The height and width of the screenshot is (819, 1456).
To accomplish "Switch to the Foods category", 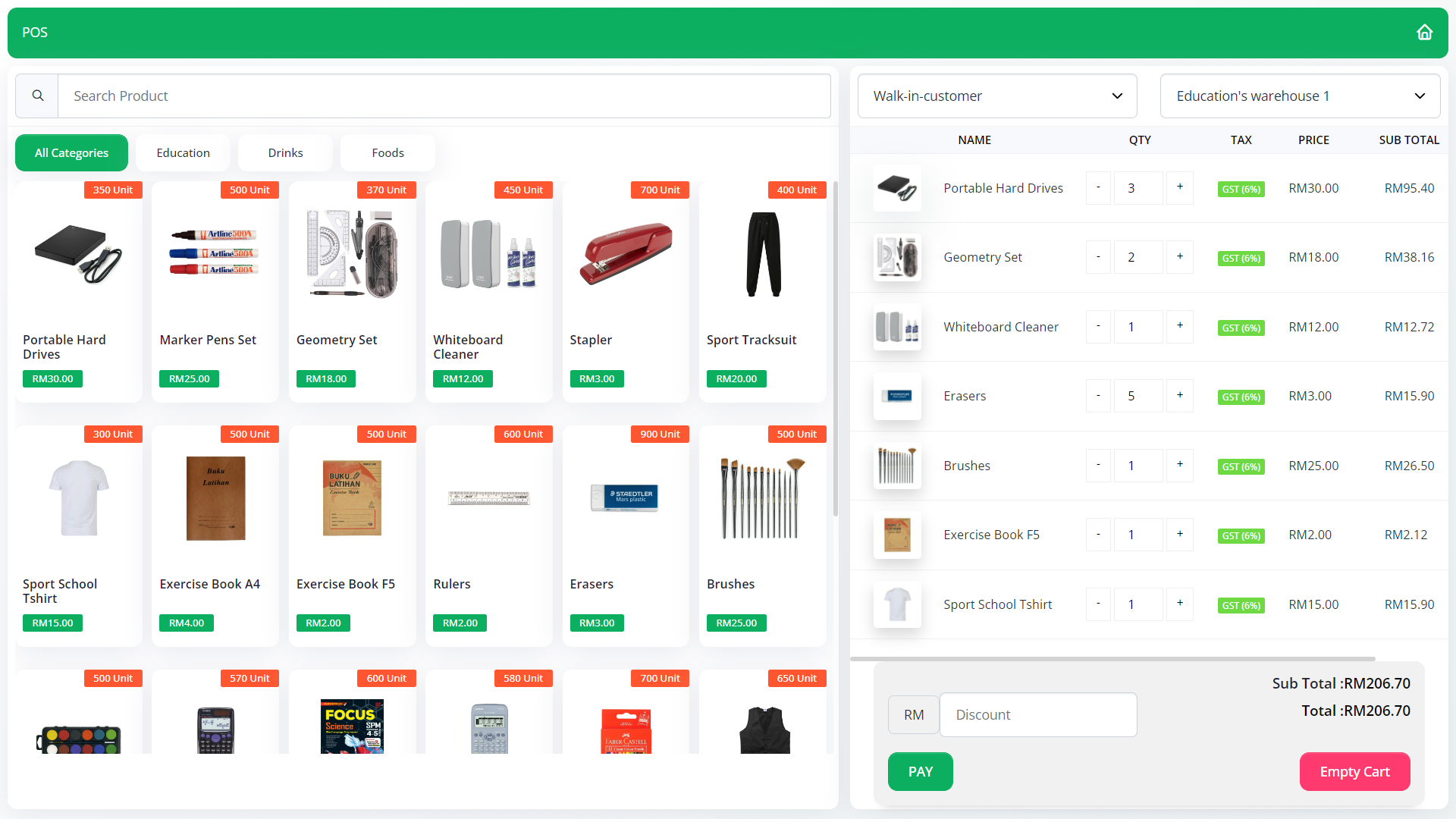I will click(388, 152).
